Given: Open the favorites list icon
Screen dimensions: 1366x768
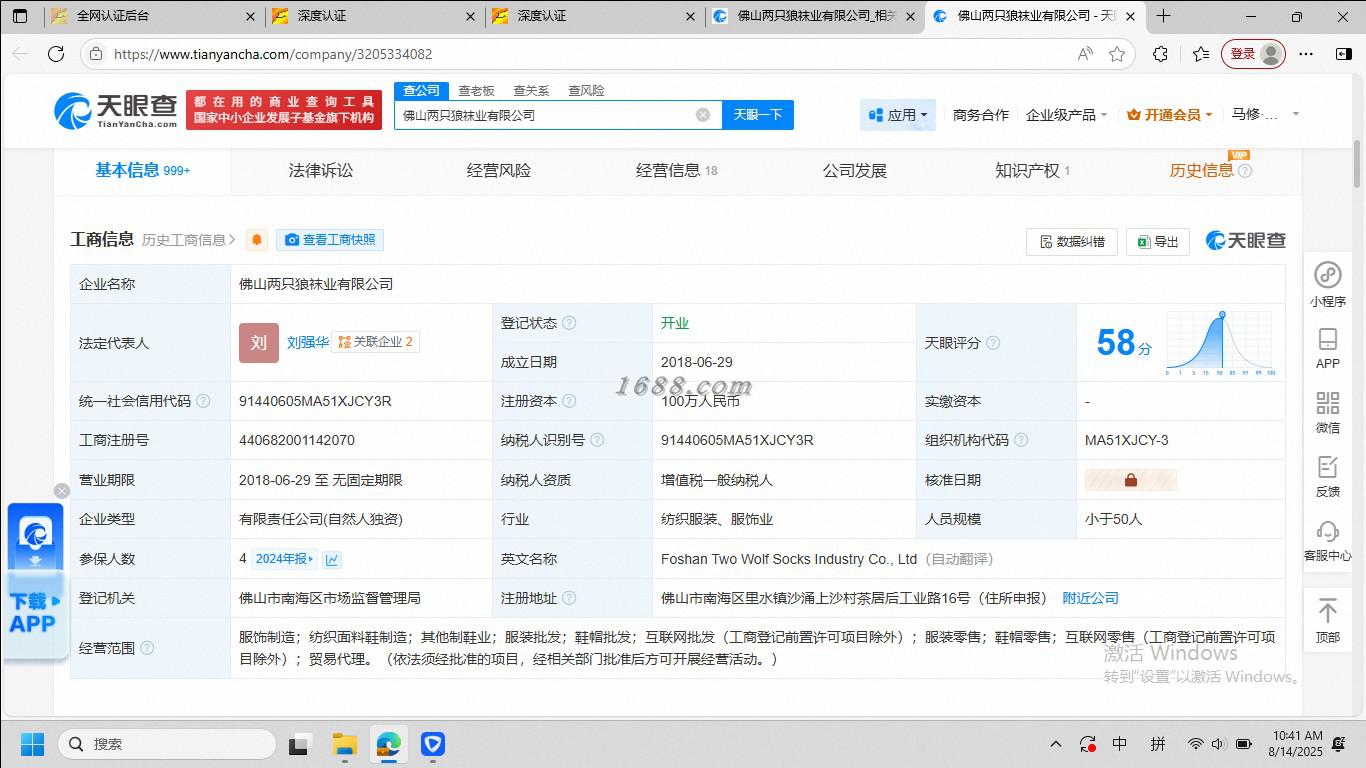Looking at the screenshot, I should [1201, 54].
